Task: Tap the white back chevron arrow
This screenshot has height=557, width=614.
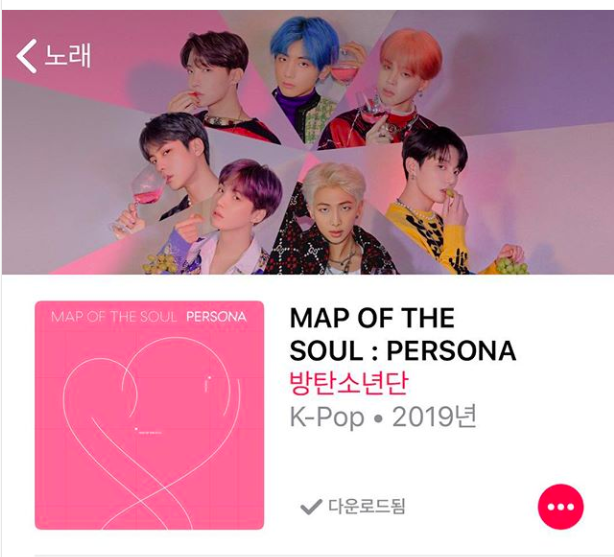Action: tap(27, 56)
